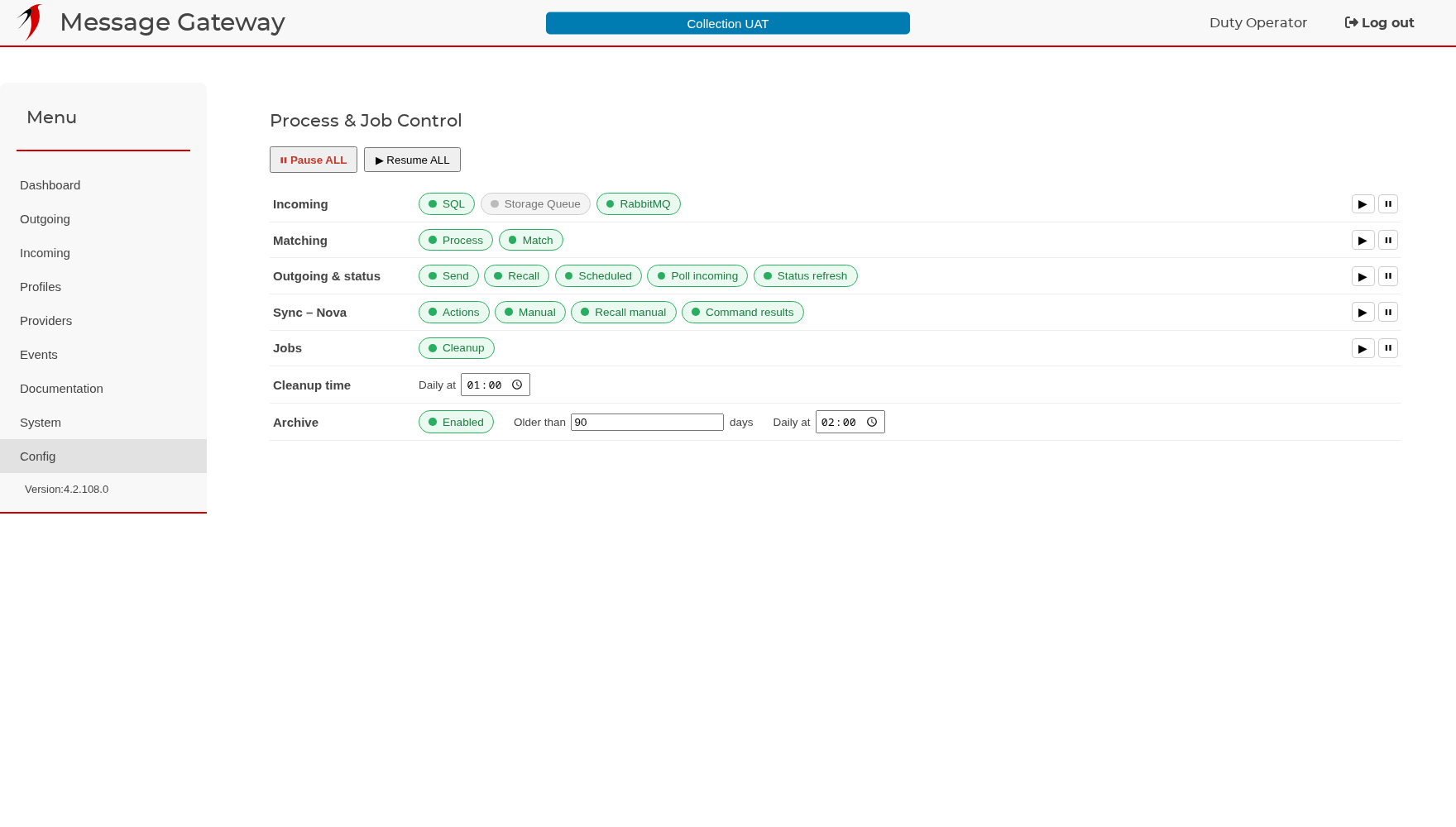
Task: Toggle the Manual sync pill
Action: tap(530, 313)
